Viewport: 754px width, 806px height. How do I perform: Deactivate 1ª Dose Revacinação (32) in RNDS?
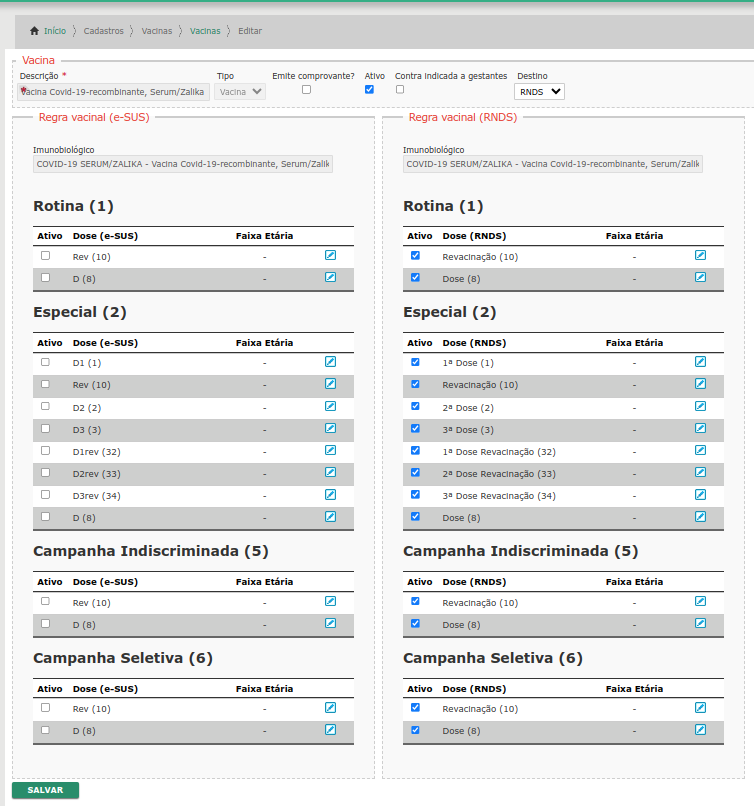[415, 450]
